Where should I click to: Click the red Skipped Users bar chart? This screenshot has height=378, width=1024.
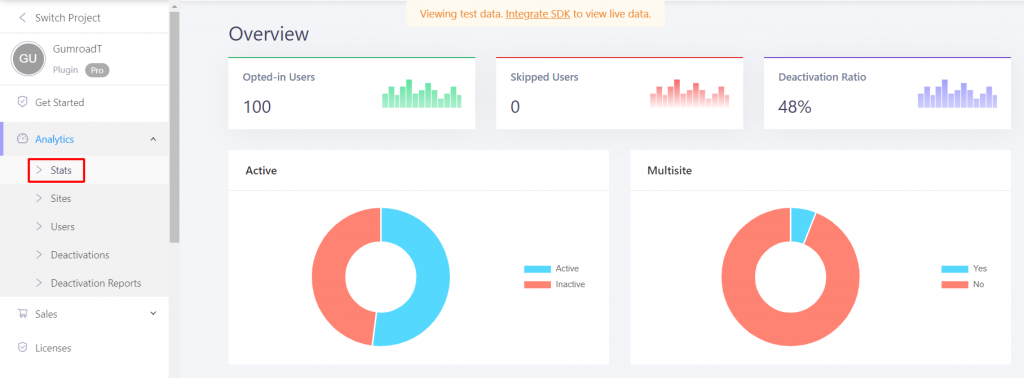tap(690, 93)
